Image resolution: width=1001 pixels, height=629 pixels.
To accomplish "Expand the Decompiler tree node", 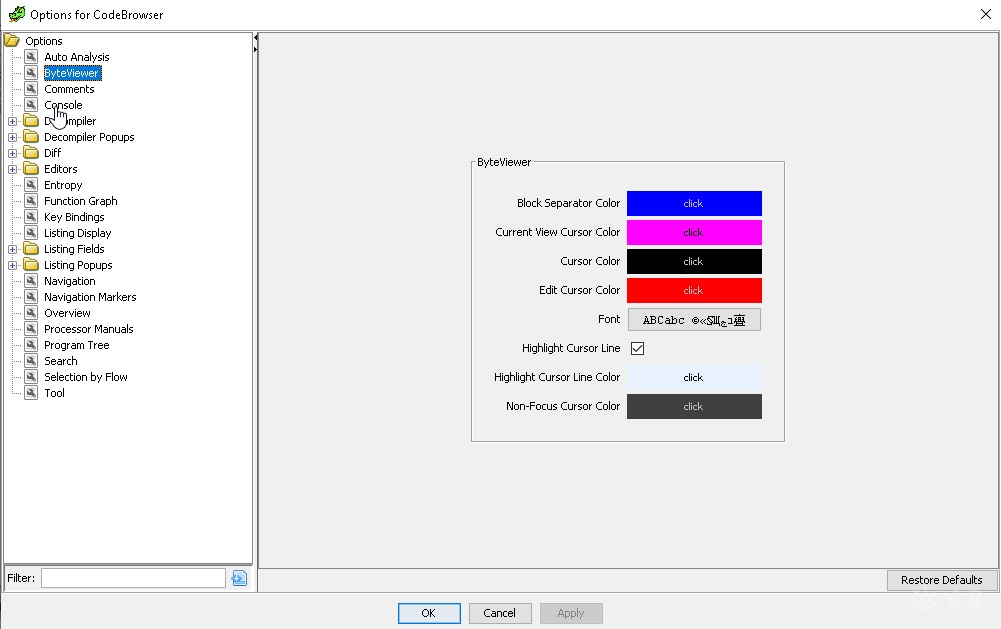I will tap(12, 121).
